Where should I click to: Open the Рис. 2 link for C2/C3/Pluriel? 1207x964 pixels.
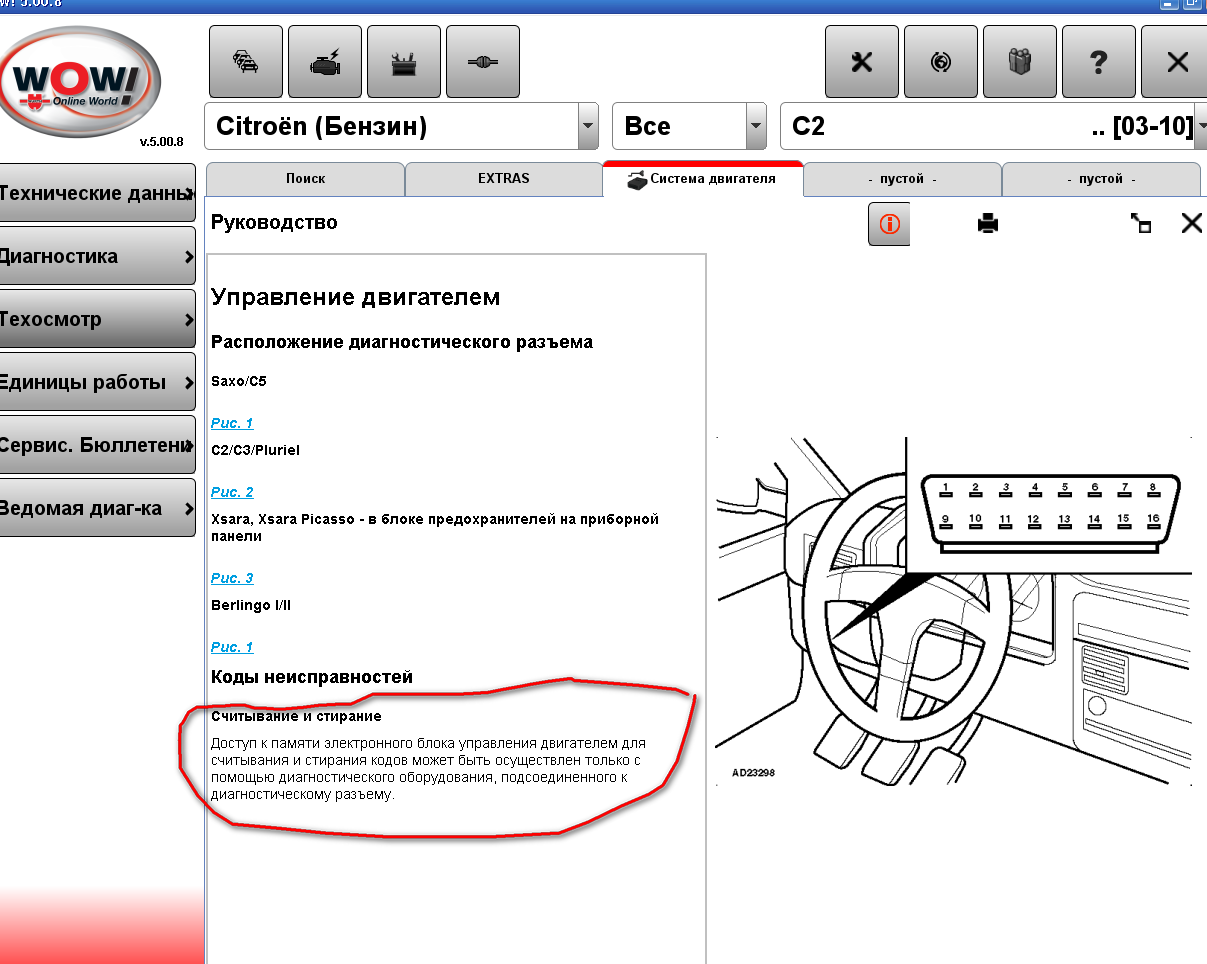point(232,492)
